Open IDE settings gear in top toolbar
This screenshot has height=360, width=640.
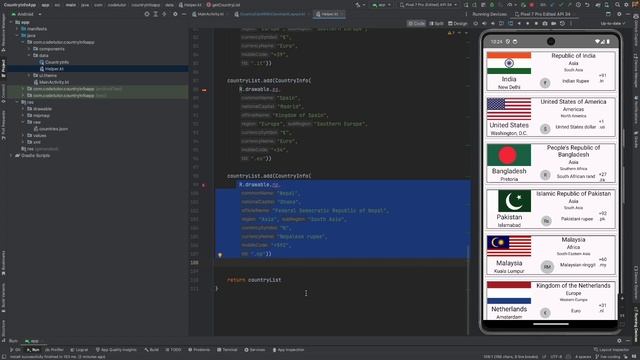626,5
